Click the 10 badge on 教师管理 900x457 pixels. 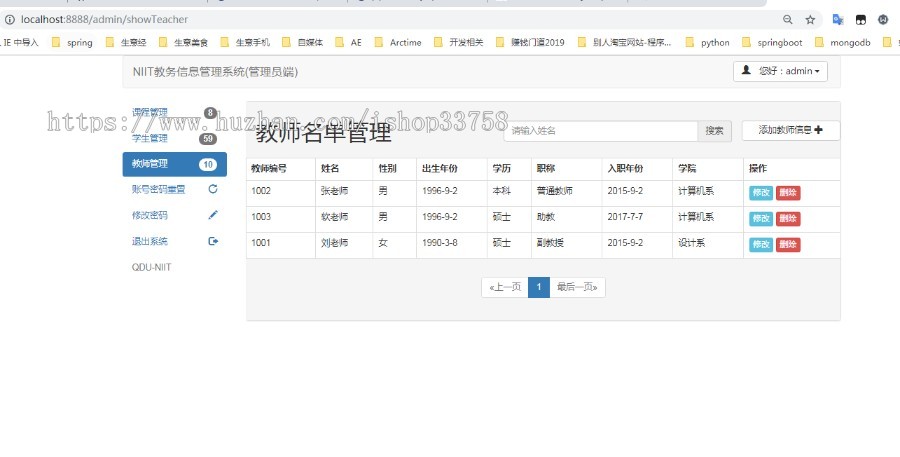coord(208,165)
